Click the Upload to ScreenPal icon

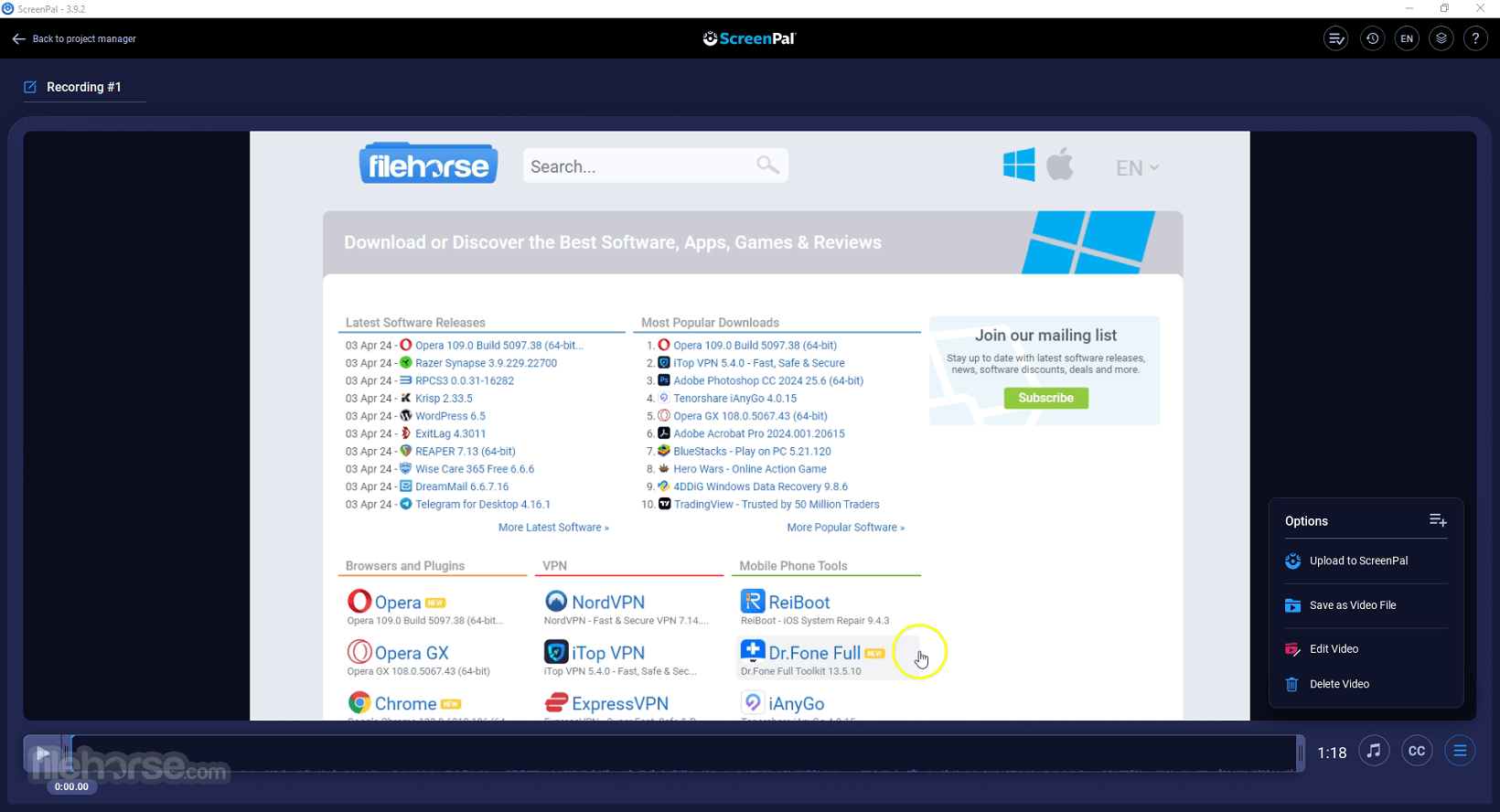point(1292,561)
